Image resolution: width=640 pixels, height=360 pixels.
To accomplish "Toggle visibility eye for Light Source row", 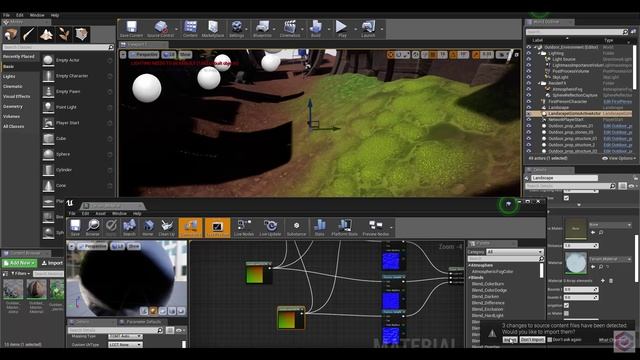I will point(529,59).
